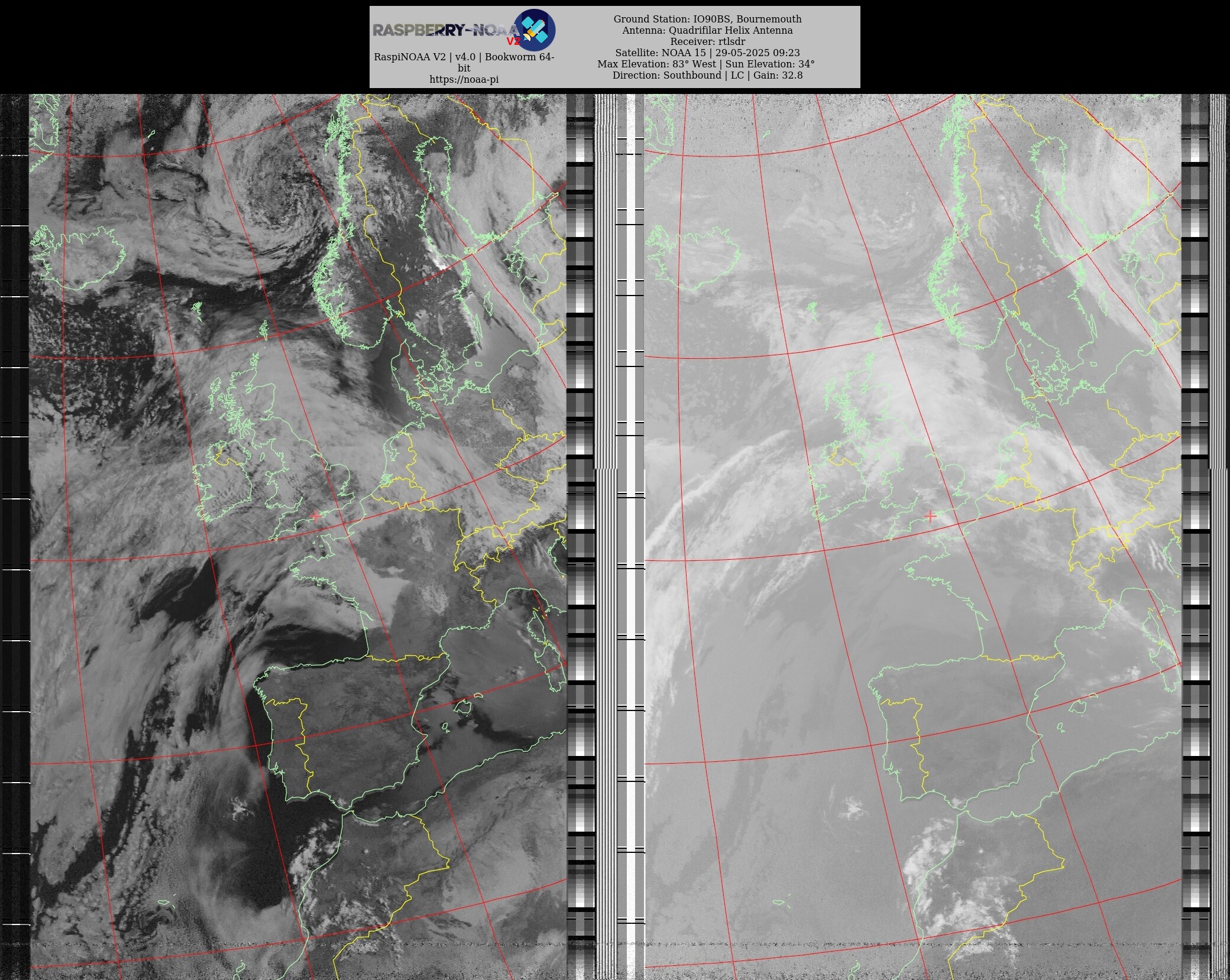This screenshot has width=1230, height=980.
Task: Click the red ground-station cross in right image
Action: (x=930, y=517)
